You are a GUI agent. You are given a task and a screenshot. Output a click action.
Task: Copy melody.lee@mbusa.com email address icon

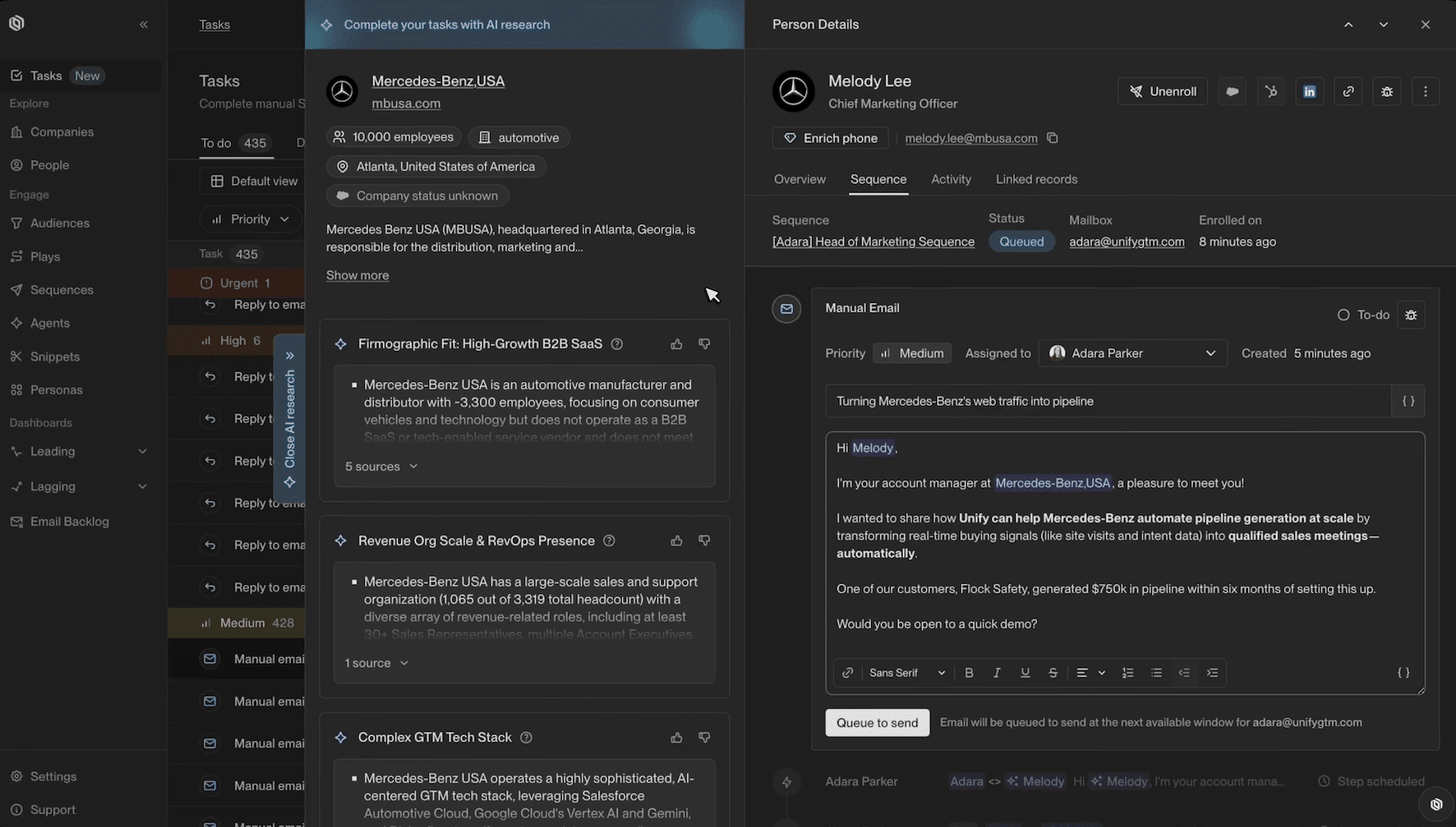pyautogui.click(x=1053, y=138)
